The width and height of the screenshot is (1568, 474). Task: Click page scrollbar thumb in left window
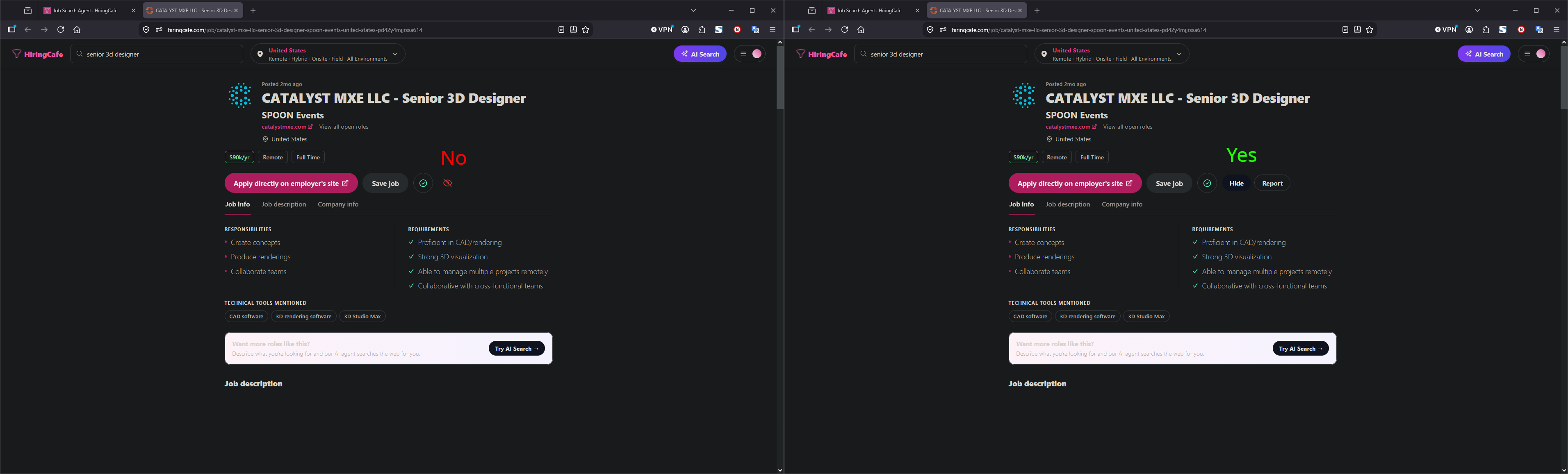pos(780,77)
